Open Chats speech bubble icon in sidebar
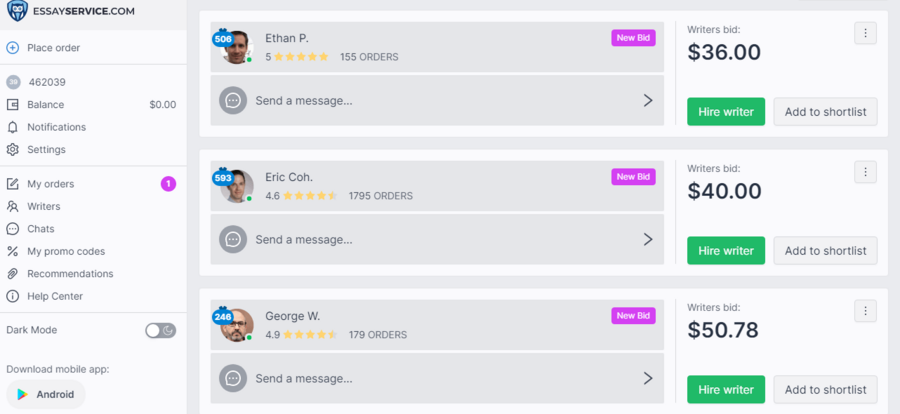900x414 pixels. (x=13, y=229)
